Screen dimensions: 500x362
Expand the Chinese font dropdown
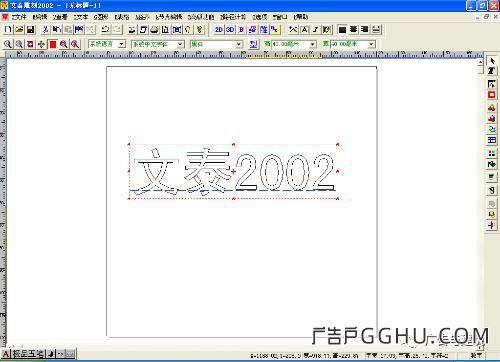[158, 44]
